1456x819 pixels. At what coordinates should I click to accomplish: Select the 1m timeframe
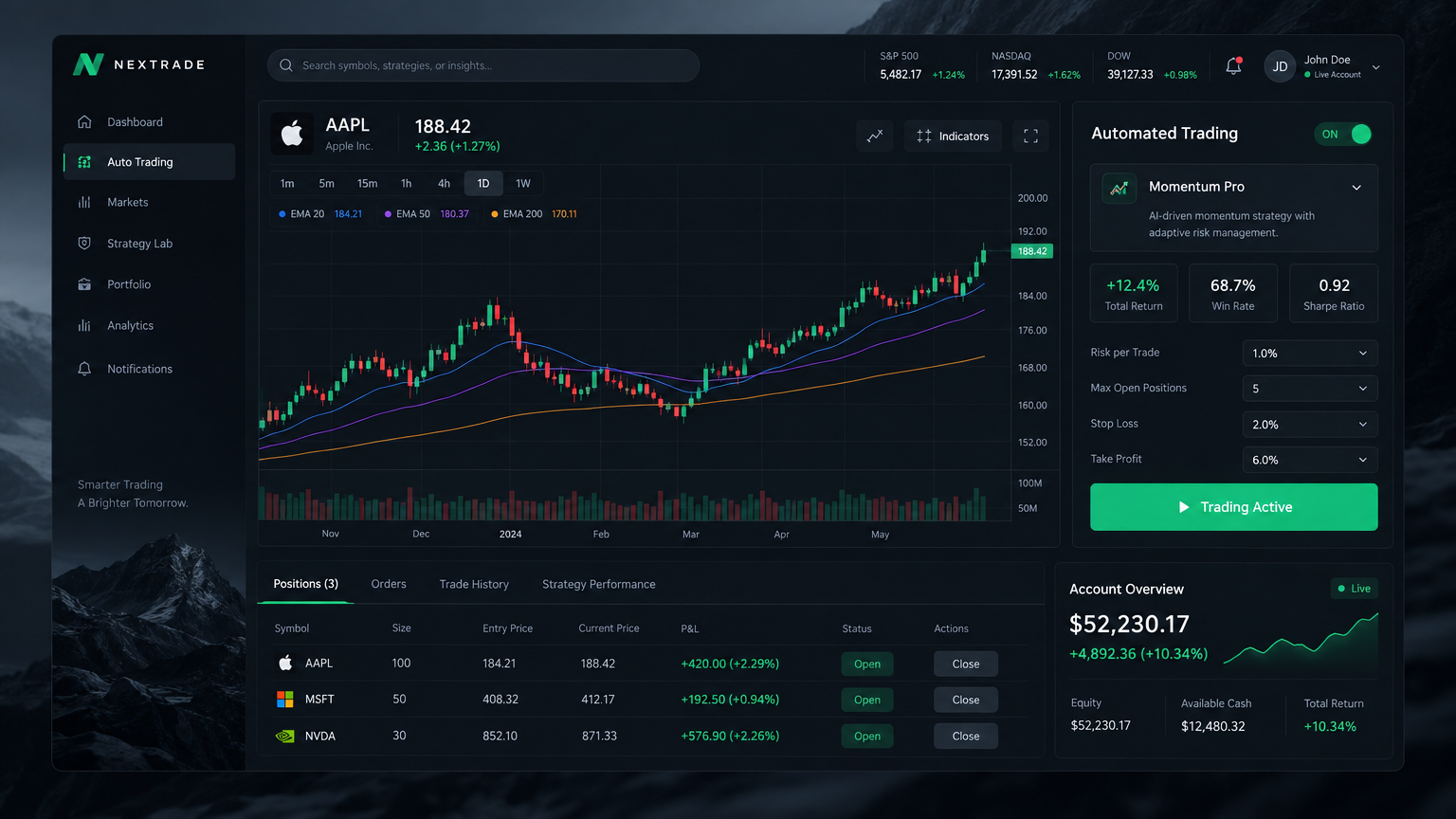[287, 184]
